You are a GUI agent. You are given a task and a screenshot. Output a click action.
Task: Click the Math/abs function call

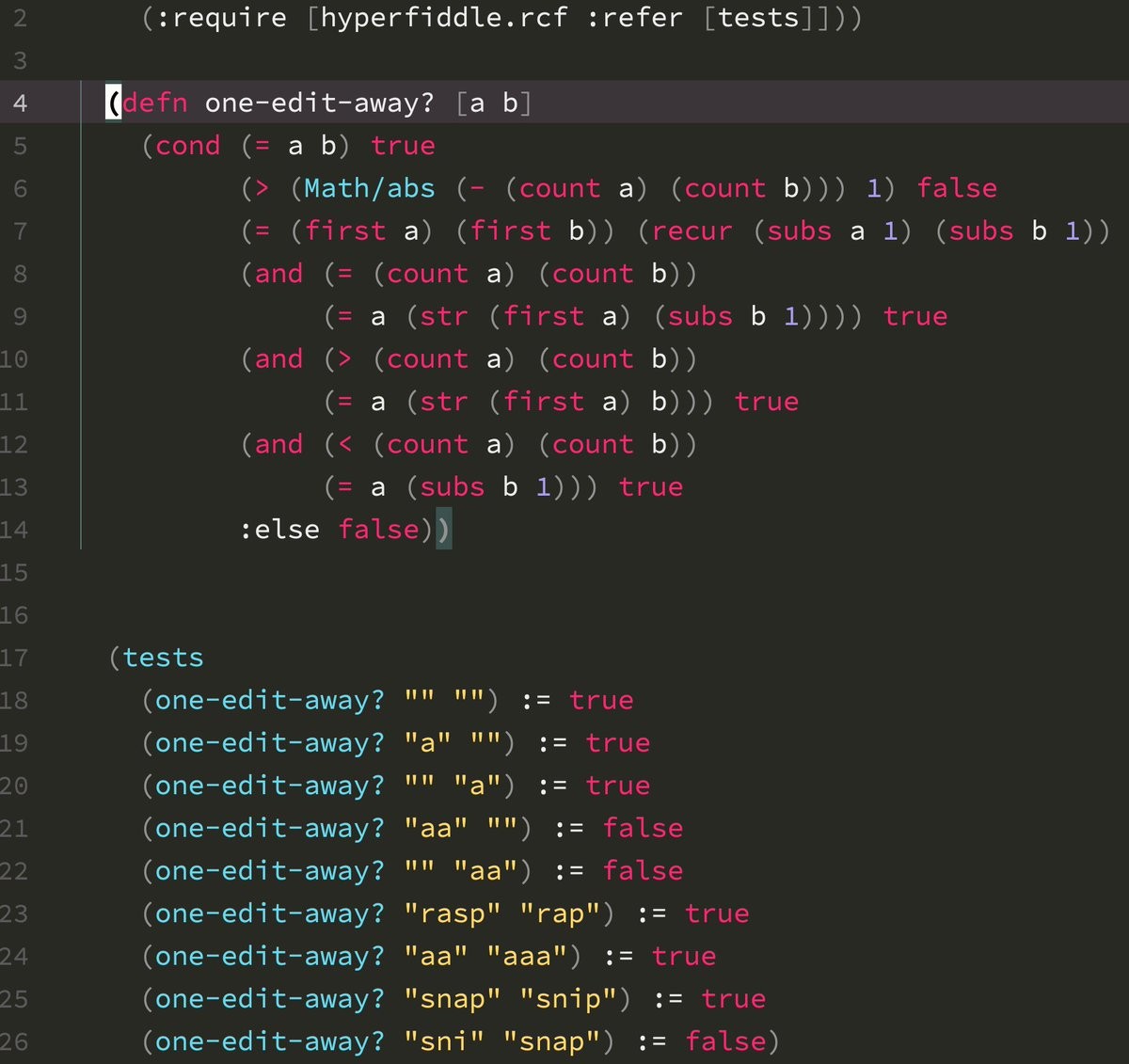(x=369, y=188)
